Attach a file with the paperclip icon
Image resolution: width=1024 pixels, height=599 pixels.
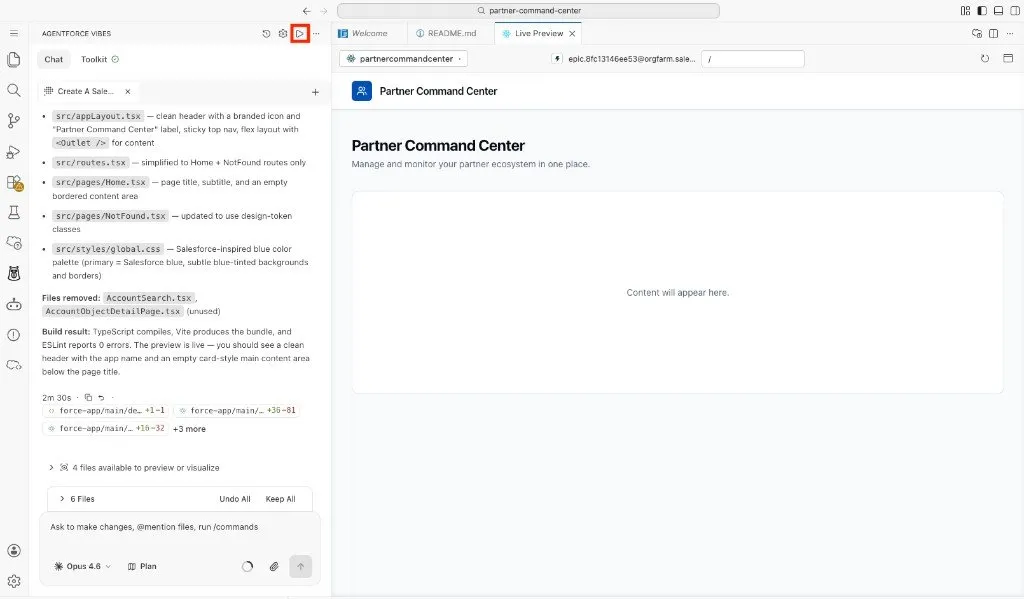pos(274,566)
